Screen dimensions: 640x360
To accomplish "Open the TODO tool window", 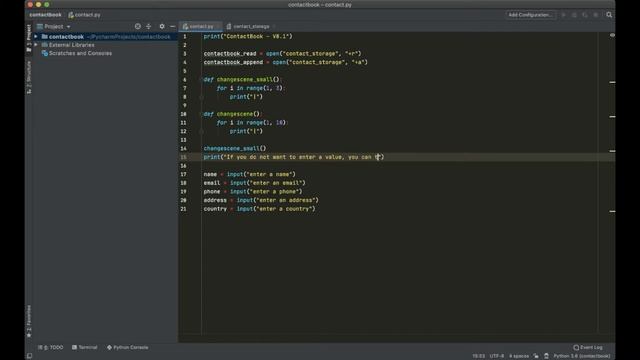I will click(x=51, y=347).
